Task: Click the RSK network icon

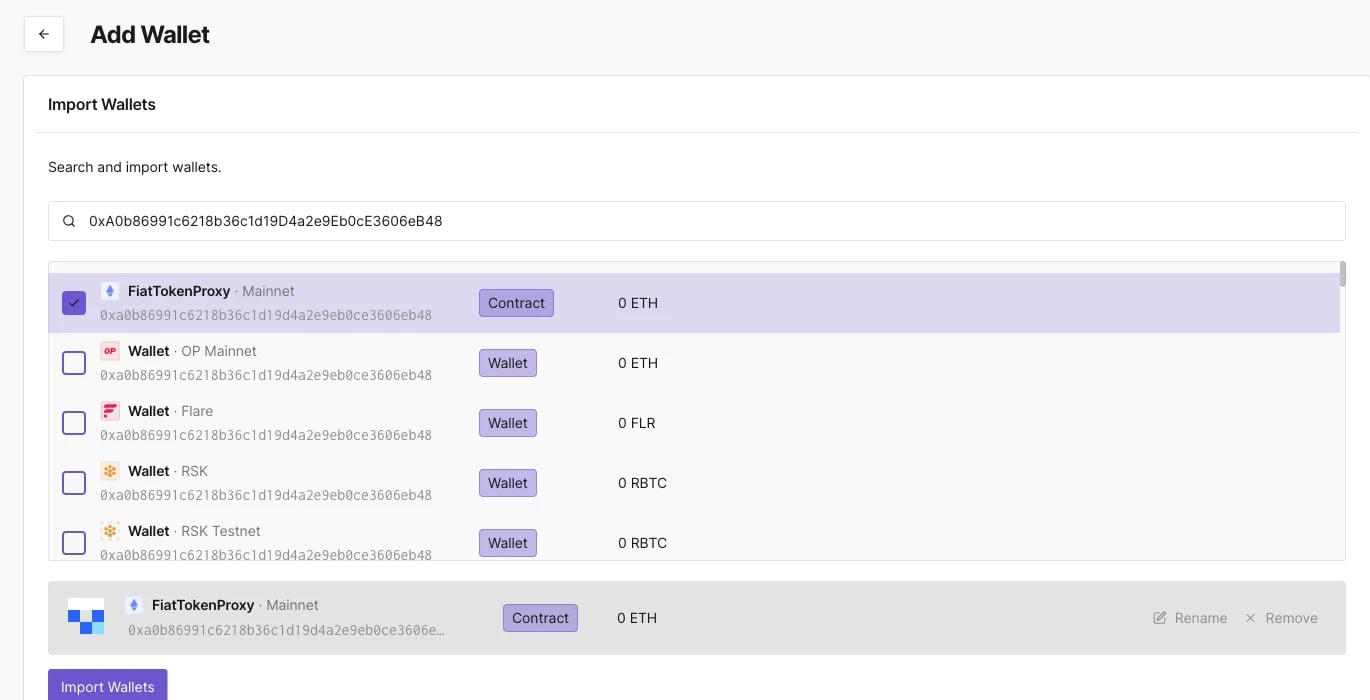Action: (x=110, y=471)
